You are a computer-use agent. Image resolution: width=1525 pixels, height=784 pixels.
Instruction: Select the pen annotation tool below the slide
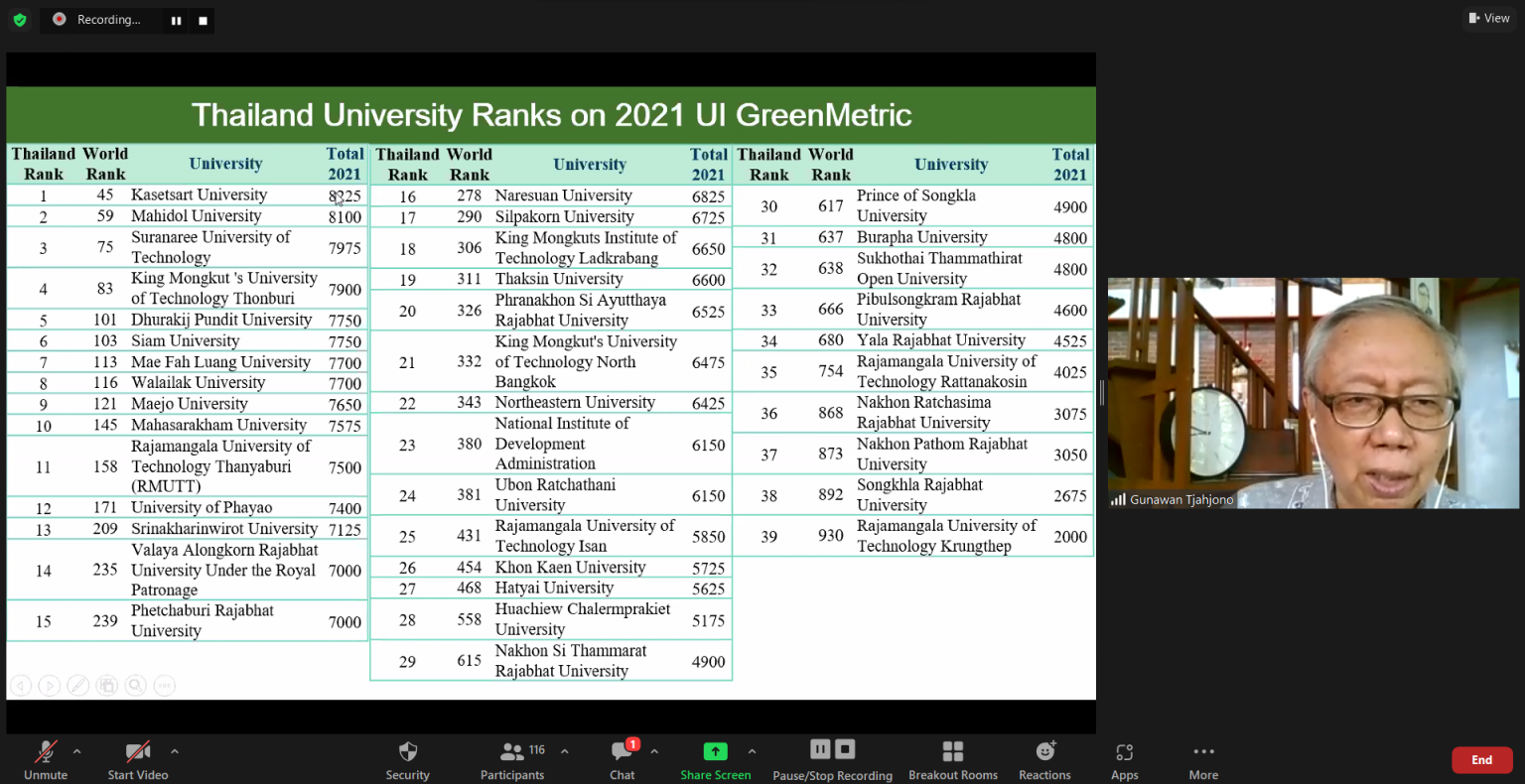click(77, 685)
